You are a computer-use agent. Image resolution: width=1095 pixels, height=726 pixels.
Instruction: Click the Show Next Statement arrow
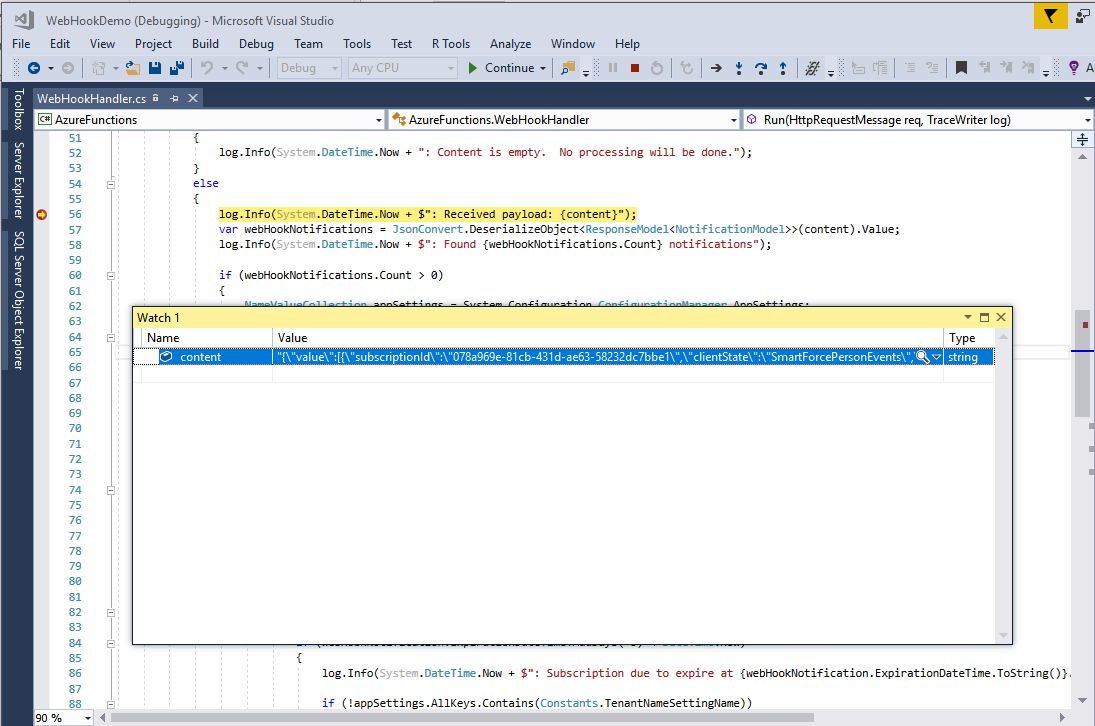[x=716, y=68]
